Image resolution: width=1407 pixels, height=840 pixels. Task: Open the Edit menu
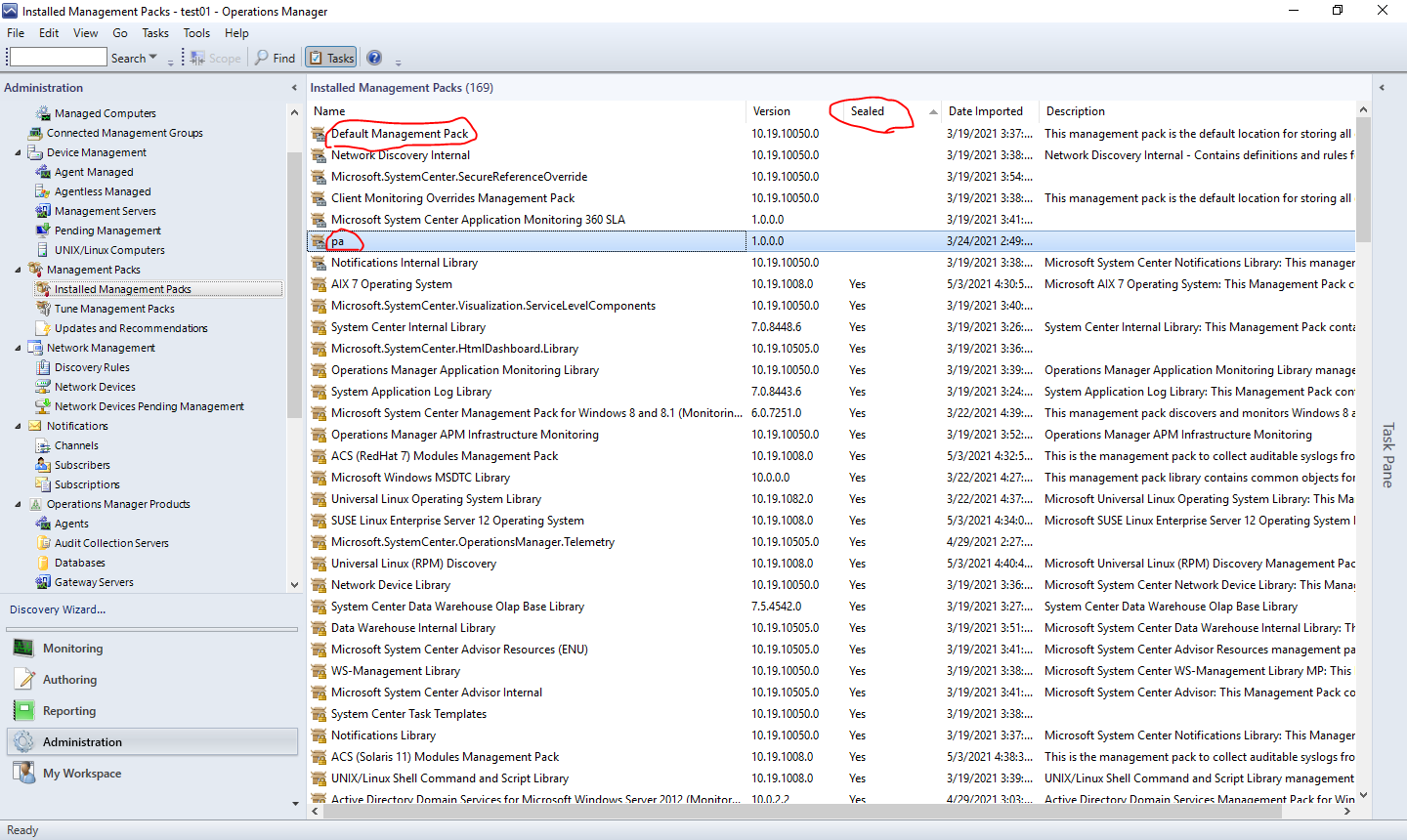coord(49,32)
